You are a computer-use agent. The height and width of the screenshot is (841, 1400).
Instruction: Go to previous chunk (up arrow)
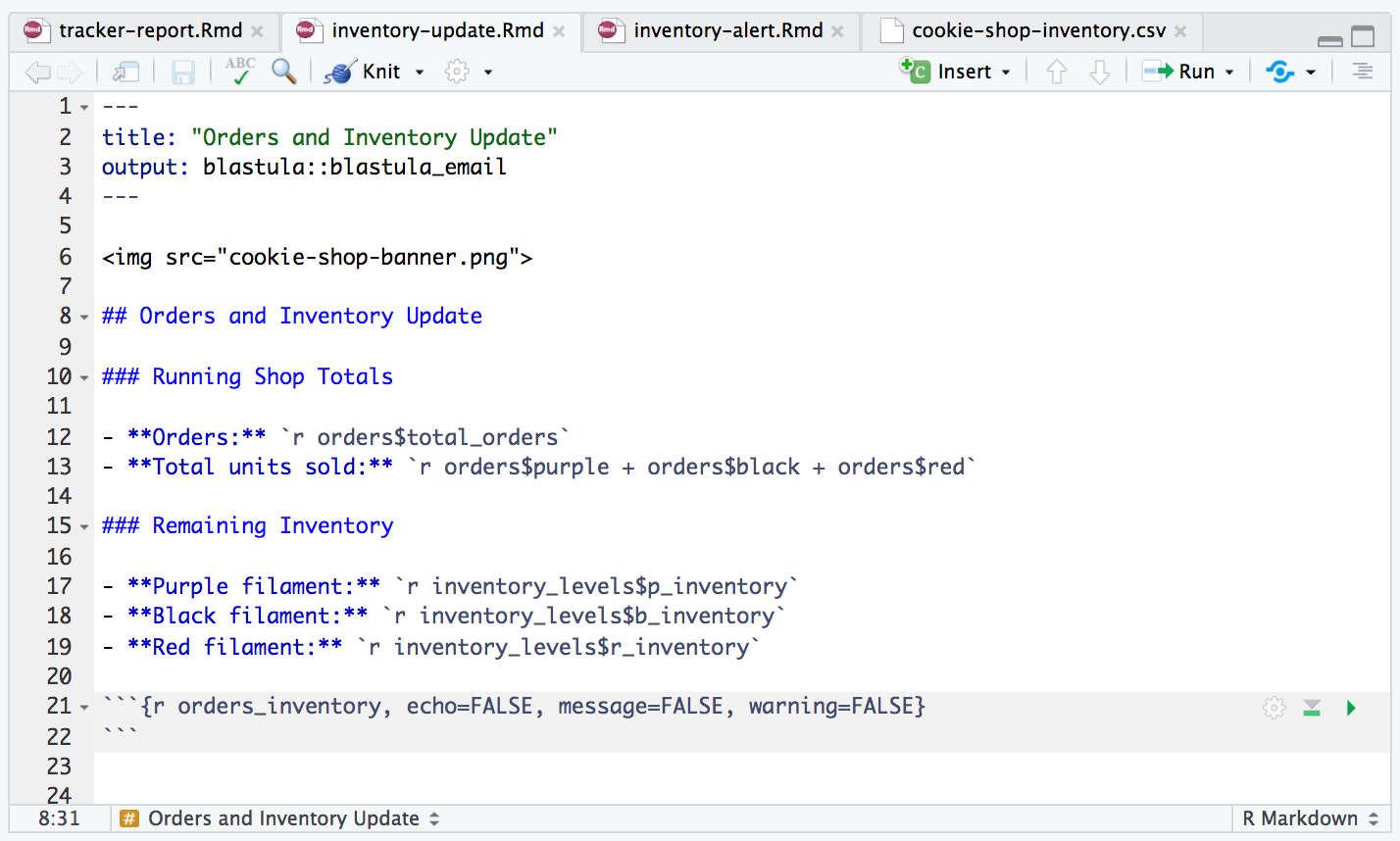click(x=1057, y=72)
